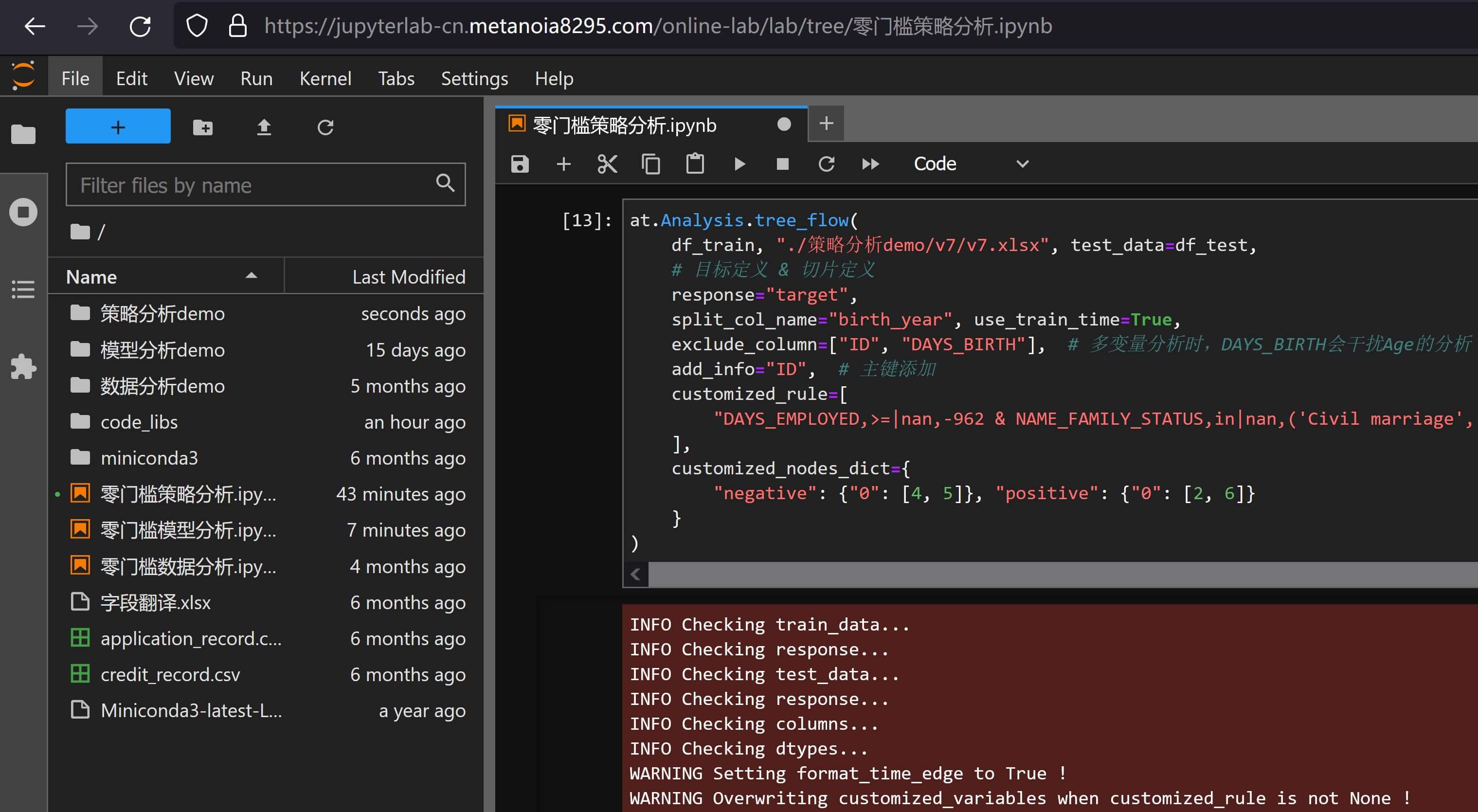This screenshot has width=1478, height=812.
Task: Click the save notebook icon
Action: point(519,164)
